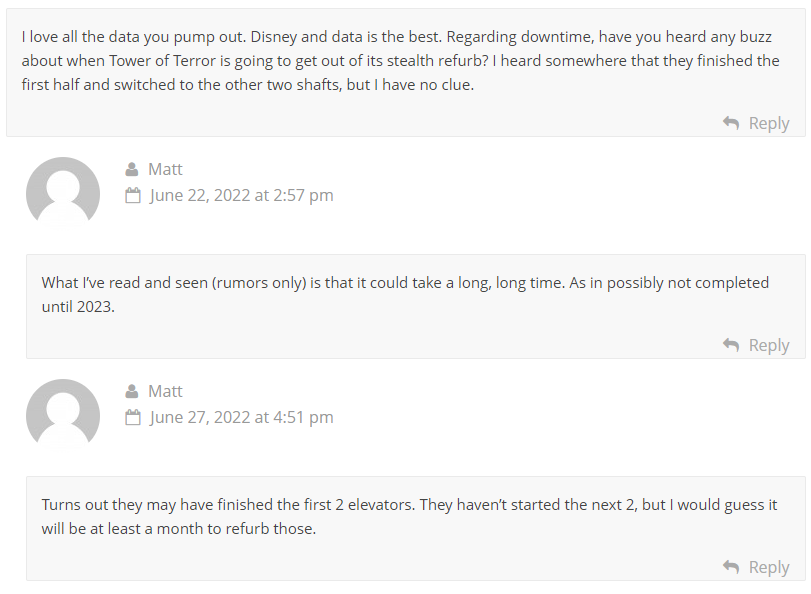Viewport: 811px width, 594px height.
Task: Click Reply link under Tower of Terror question
Action: (x=769, y=123)
